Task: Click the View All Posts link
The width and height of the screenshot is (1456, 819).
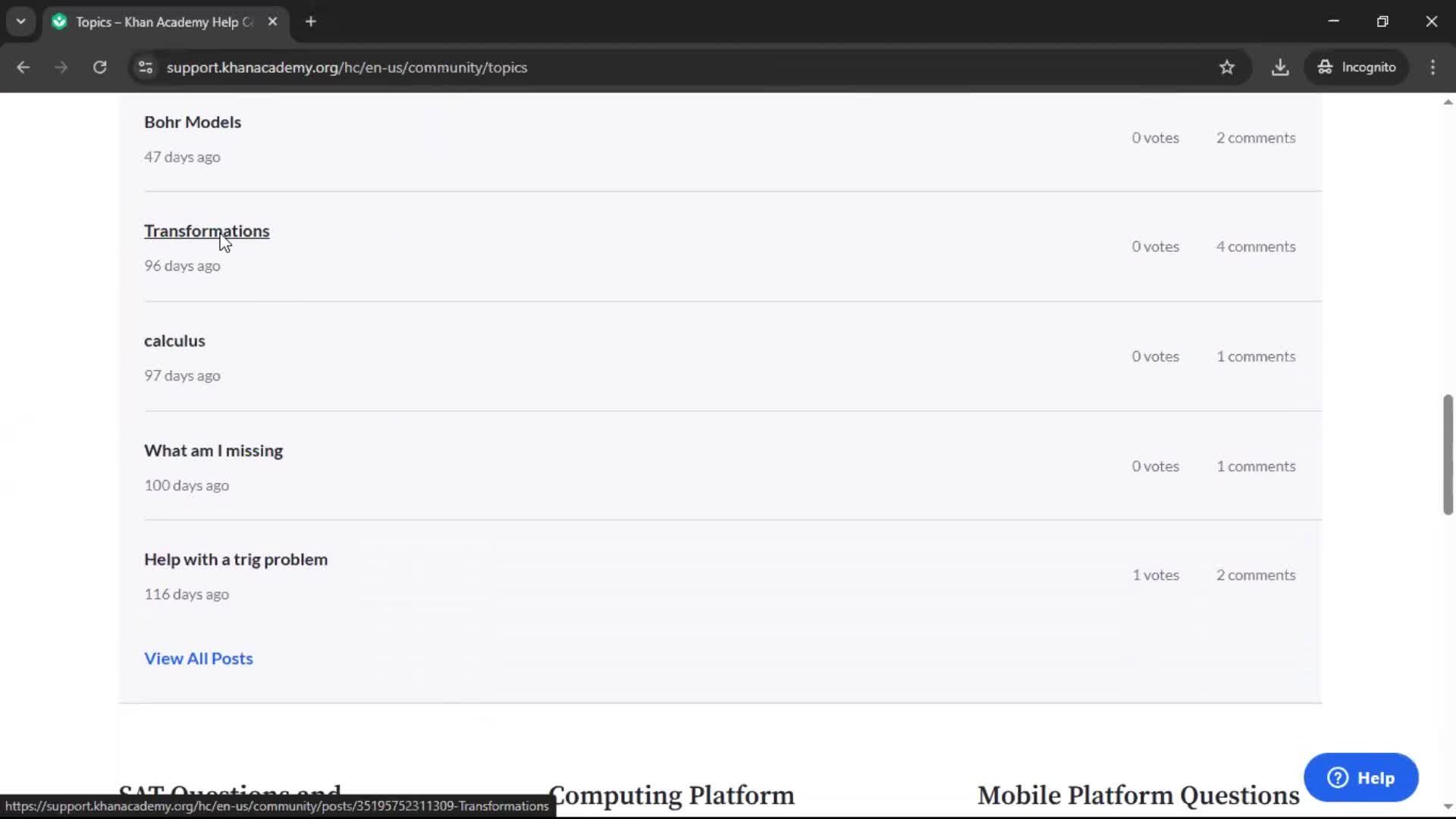Action: 199,659
